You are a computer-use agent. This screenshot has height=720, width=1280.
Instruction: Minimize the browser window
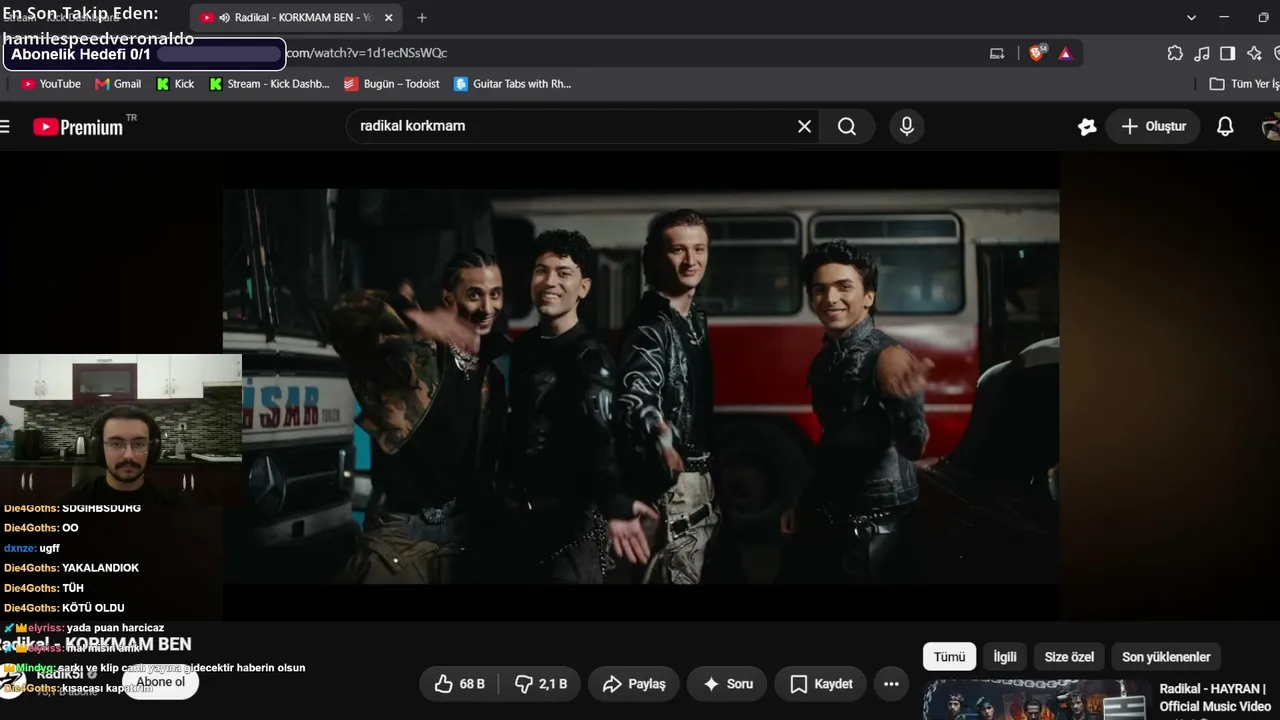[x=1225, y=17]
